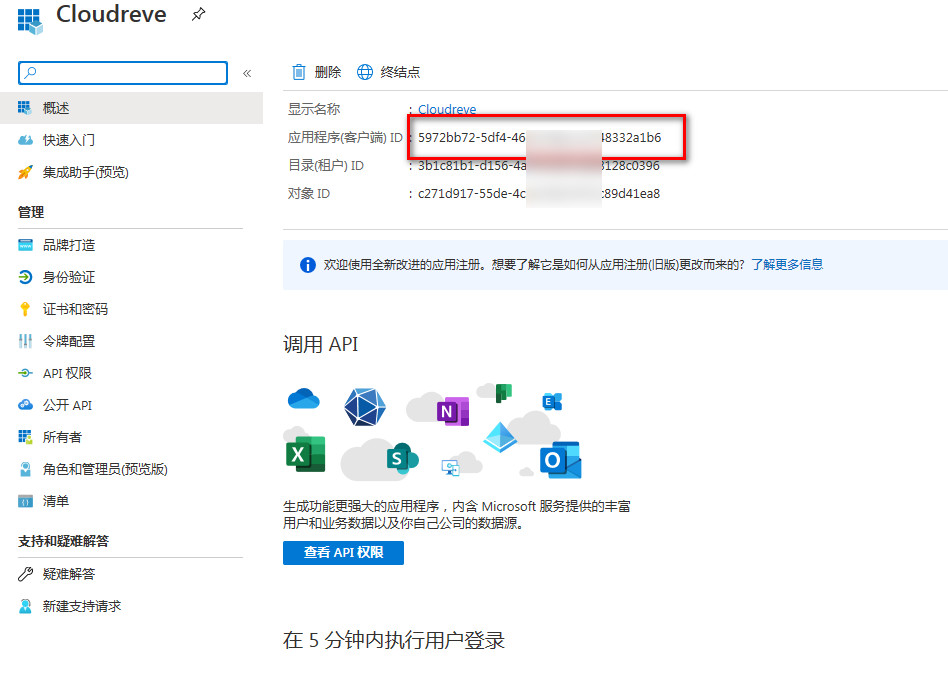This screenshot has height=696, width=948.
Task: Click the 令牌配置 sliders icon
Action: 25,341
